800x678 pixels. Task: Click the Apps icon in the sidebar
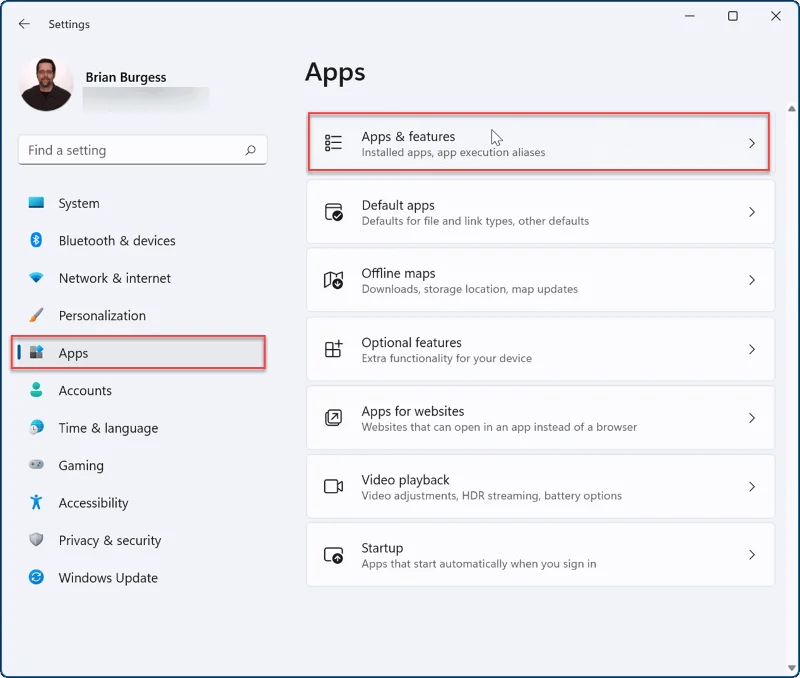click(x=36, y=352)
